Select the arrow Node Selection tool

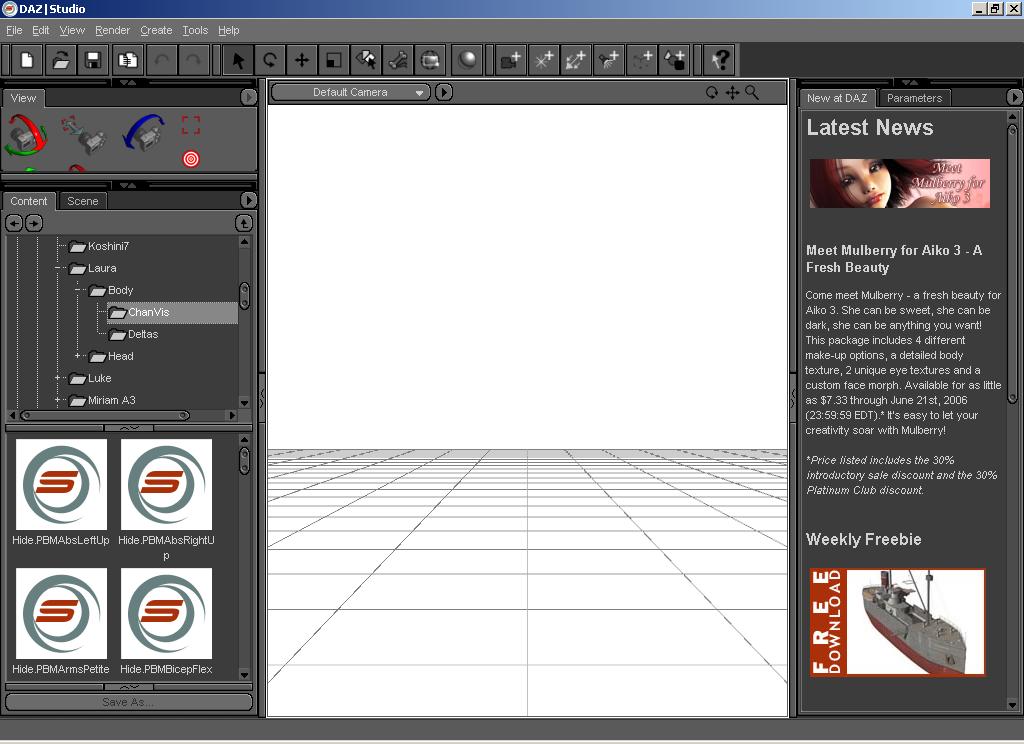coord(238,60)
